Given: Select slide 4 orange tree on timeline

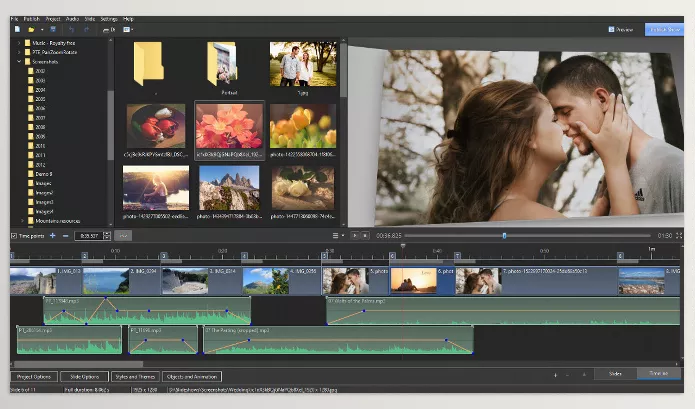Looking at the screenshot, I should point(282,280).
